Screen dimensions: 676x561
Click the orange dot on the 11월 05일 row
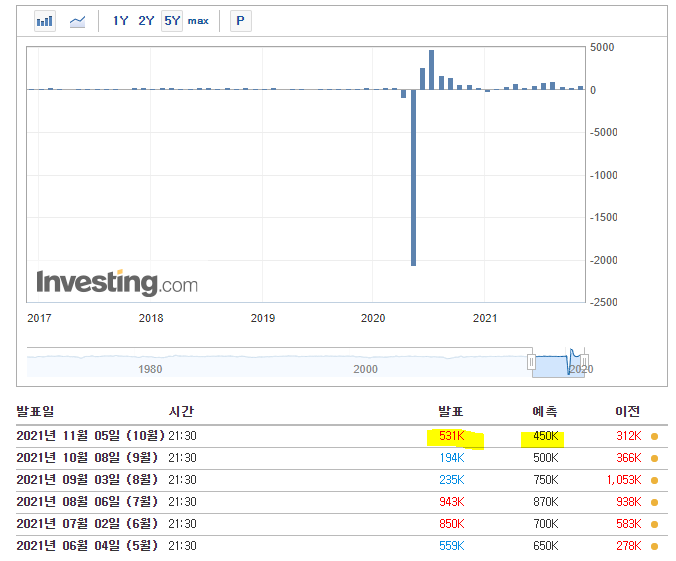coord(654,436)
